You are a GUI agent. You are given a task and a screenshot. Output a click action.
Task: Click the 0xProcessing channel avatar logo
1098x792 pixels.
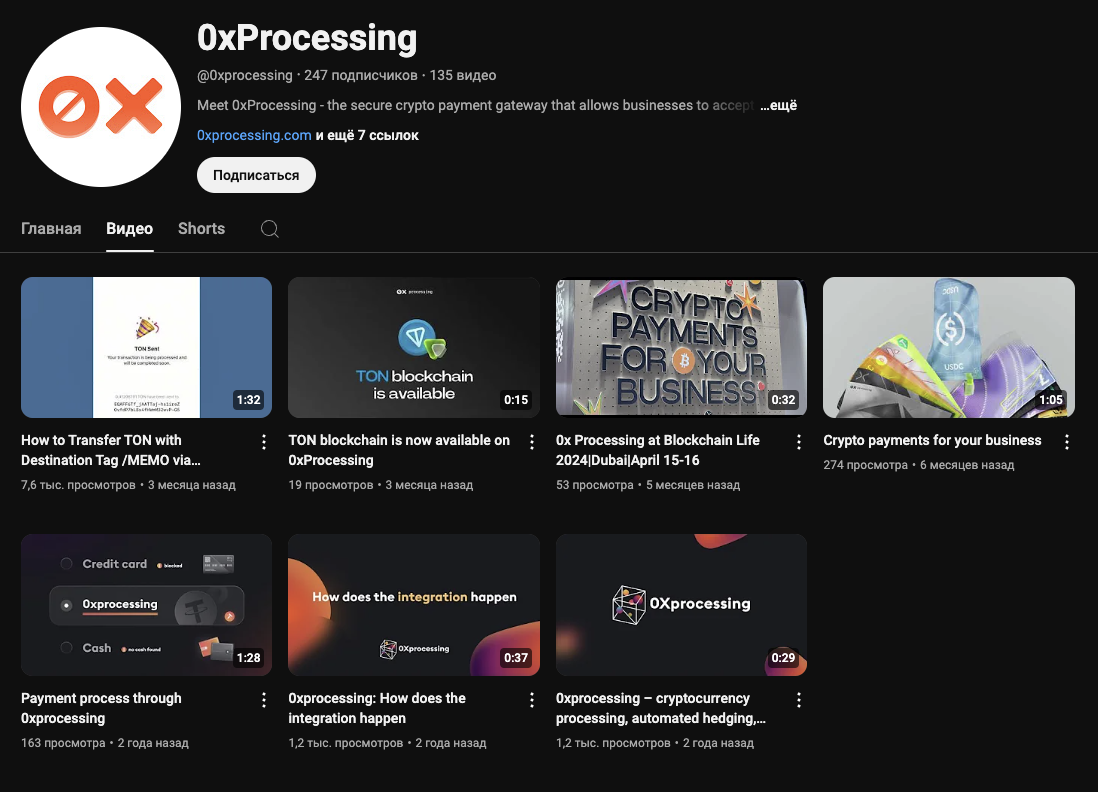pos(101,107)
